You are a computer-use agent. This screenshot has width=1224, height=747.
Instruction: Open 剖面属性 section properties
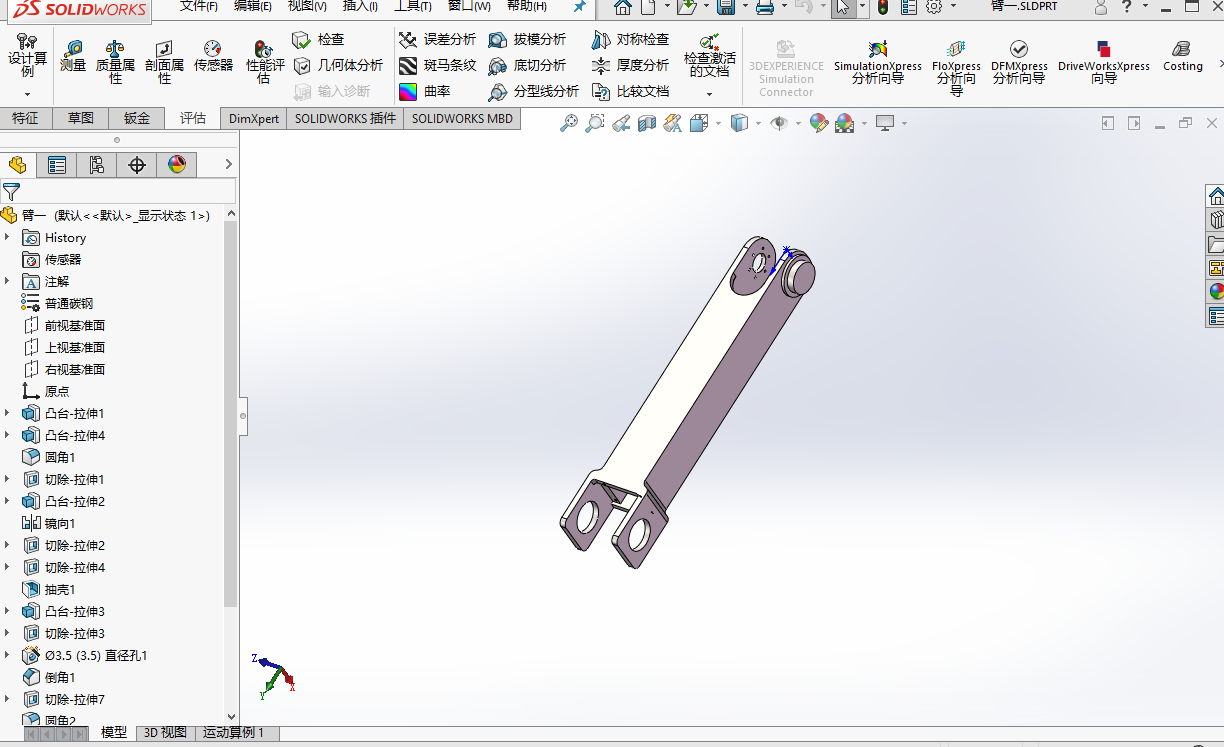point(164,61)
